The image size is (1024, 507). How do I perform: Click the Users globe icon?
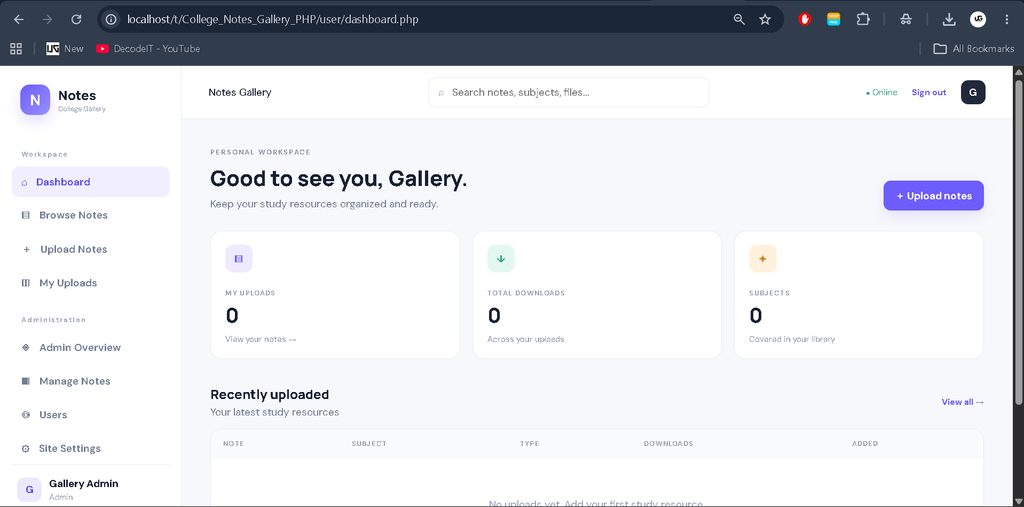pyautogui.click(x=25, y=415)
